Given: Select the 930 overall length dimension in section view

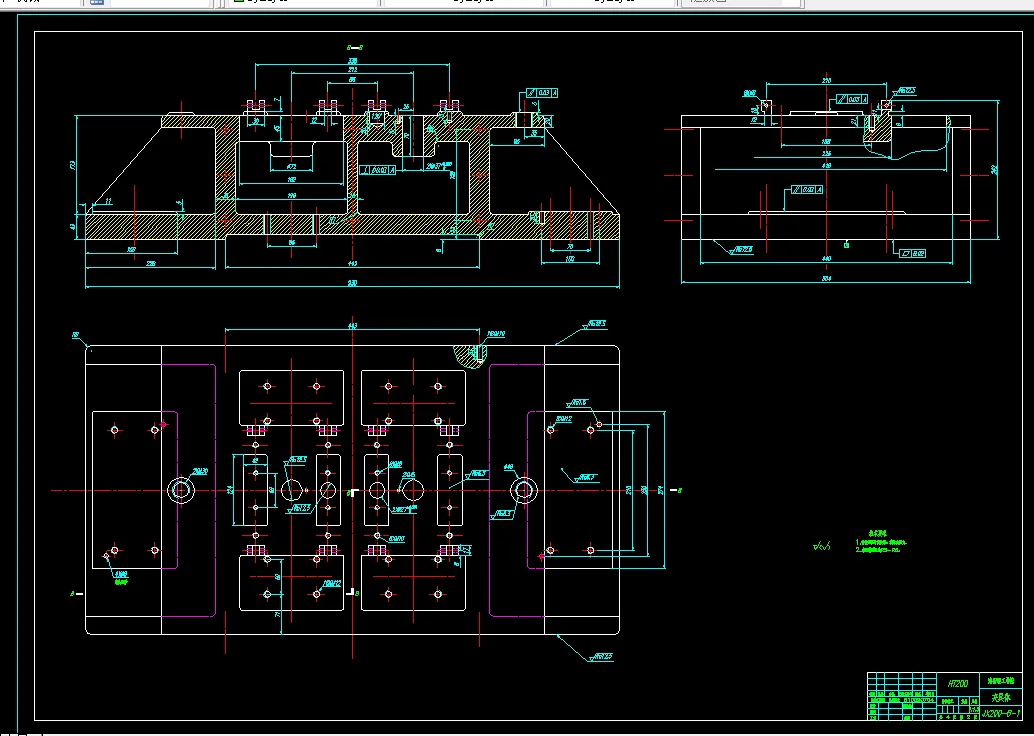Looking at the screenshot, I should coord(352,283).
